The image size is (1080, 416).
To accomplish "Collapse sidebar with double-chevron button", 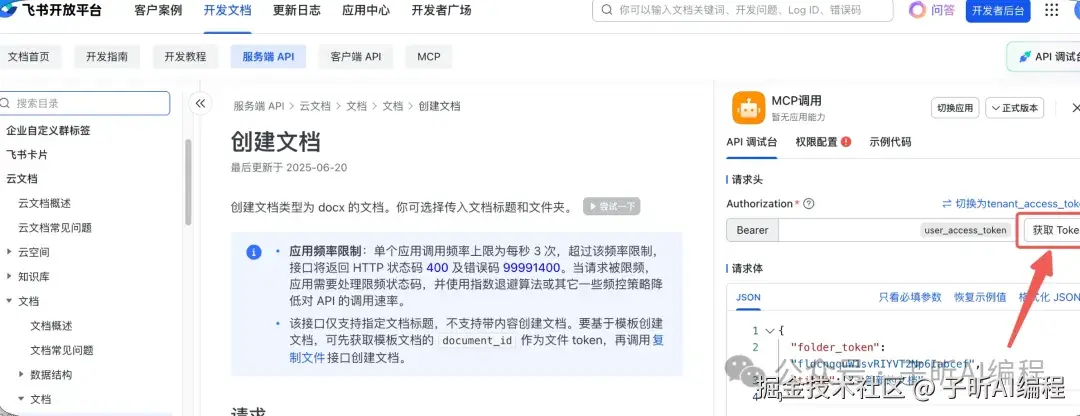I will tap(200, 103).
